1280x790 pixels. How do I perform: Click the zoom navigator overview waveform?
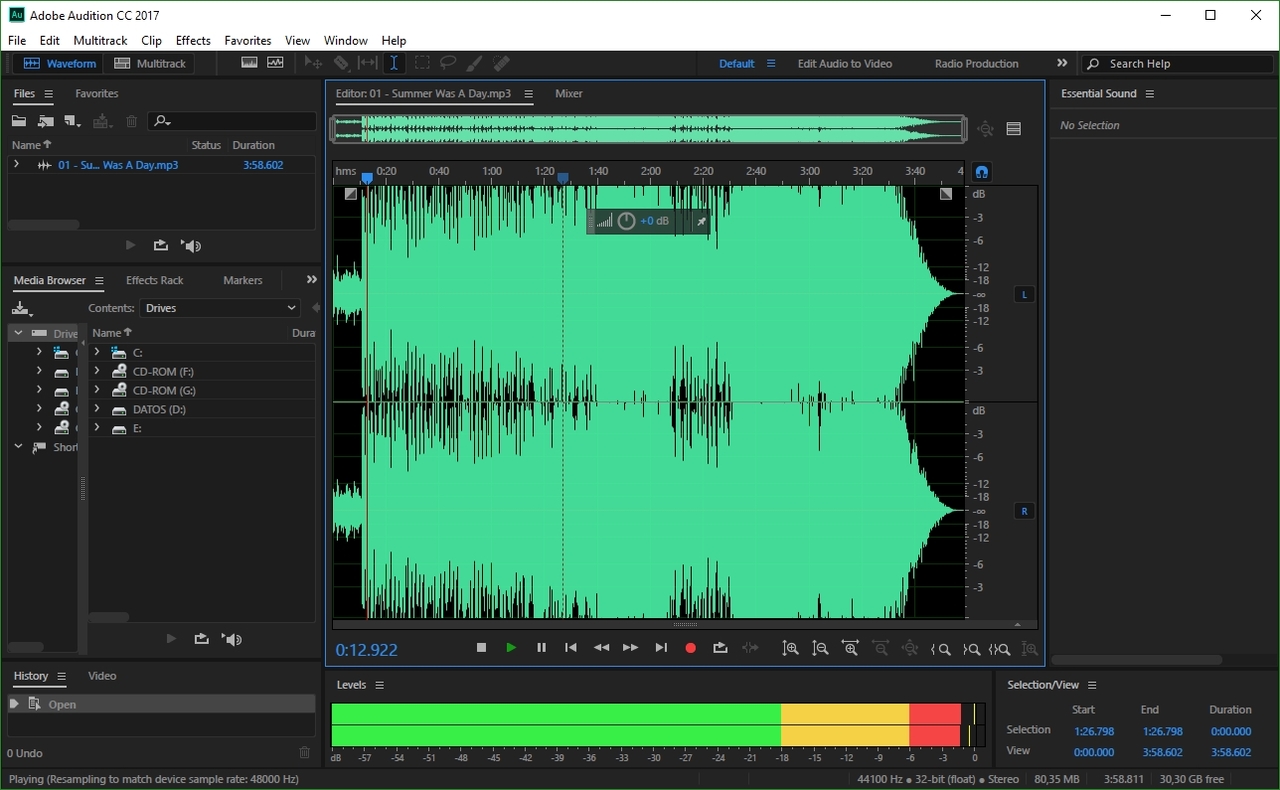649,128
